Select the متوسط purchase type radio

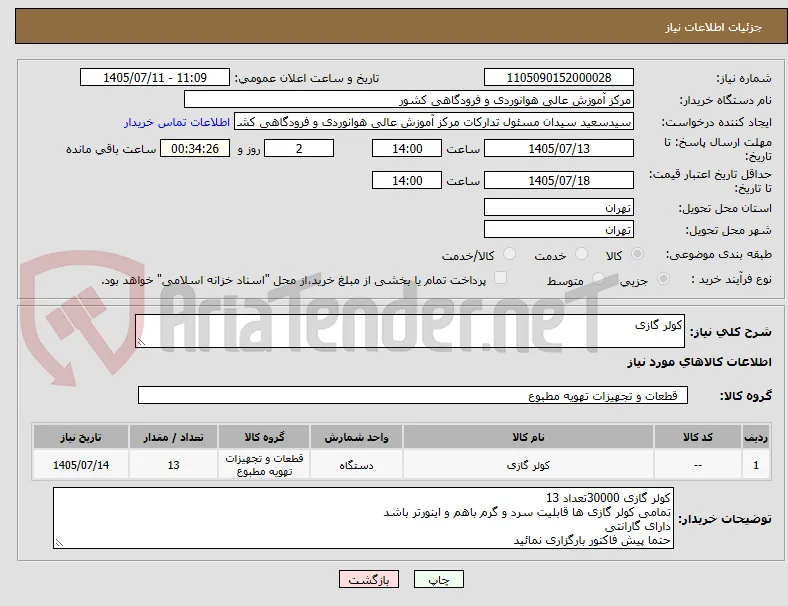598,279
